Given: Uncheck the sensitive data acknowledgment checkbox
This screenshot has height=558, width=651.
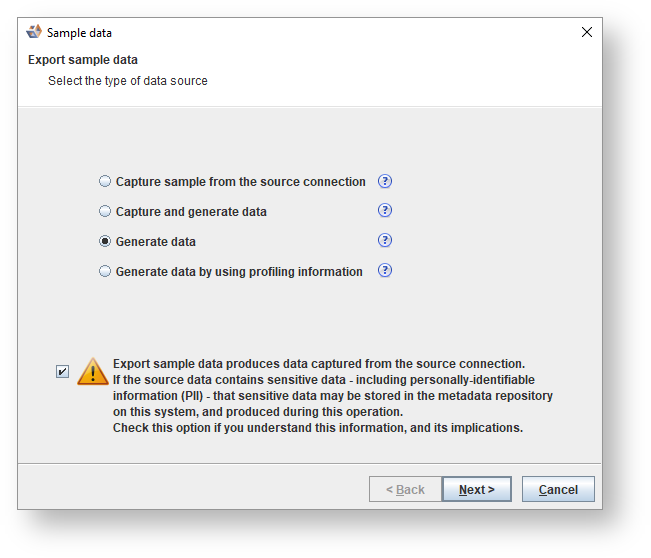Looking at the screenshot, I should click(x=63, y=372).
